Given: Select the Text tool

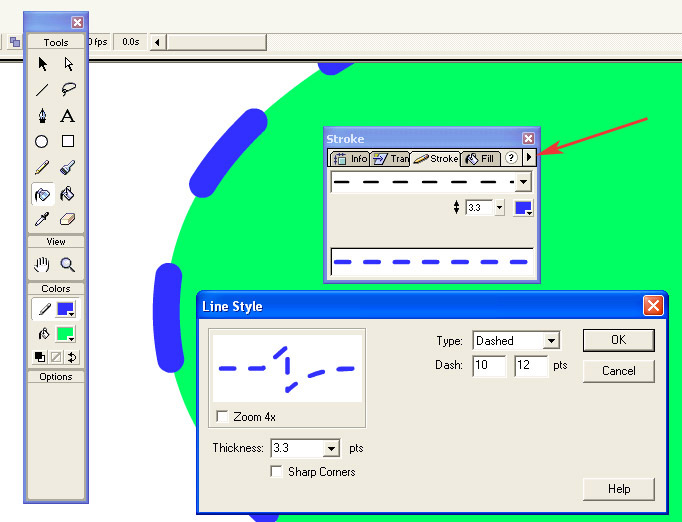Looking at the screenshot, I should 67,116.
